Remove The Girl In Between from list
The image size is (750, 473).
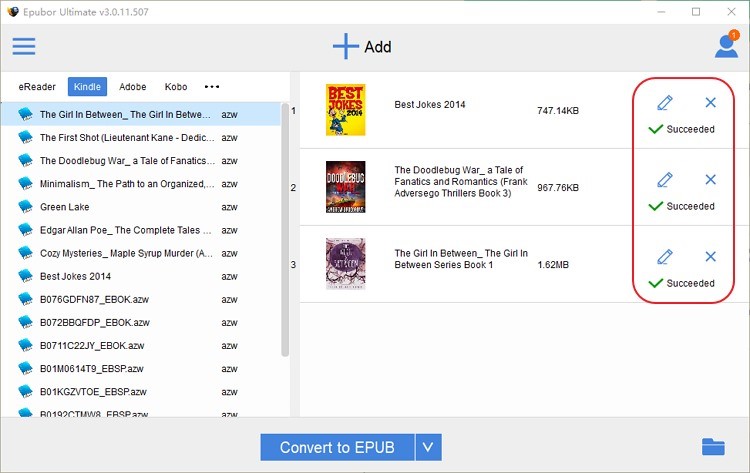click(710, 257)
